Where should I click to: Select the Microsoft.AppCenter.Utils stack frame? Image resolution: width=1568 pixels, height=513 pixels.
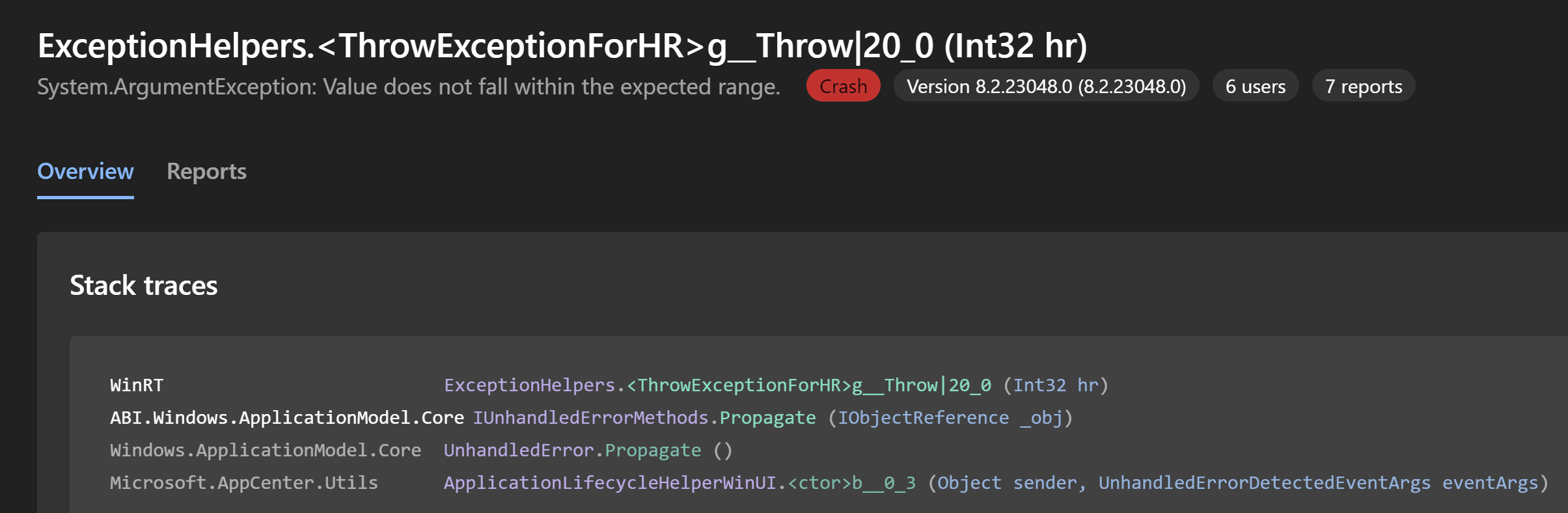tap(244, 482)
